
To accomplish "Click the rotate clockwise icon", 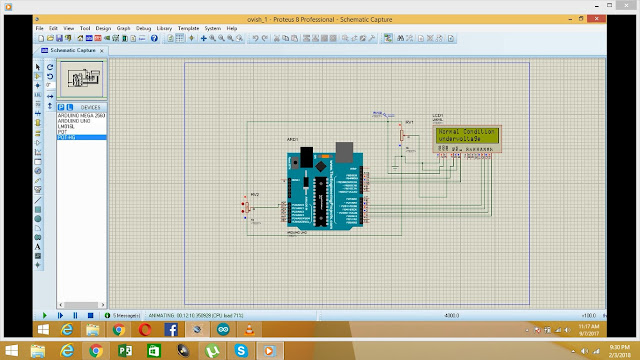I will (50, 67).
